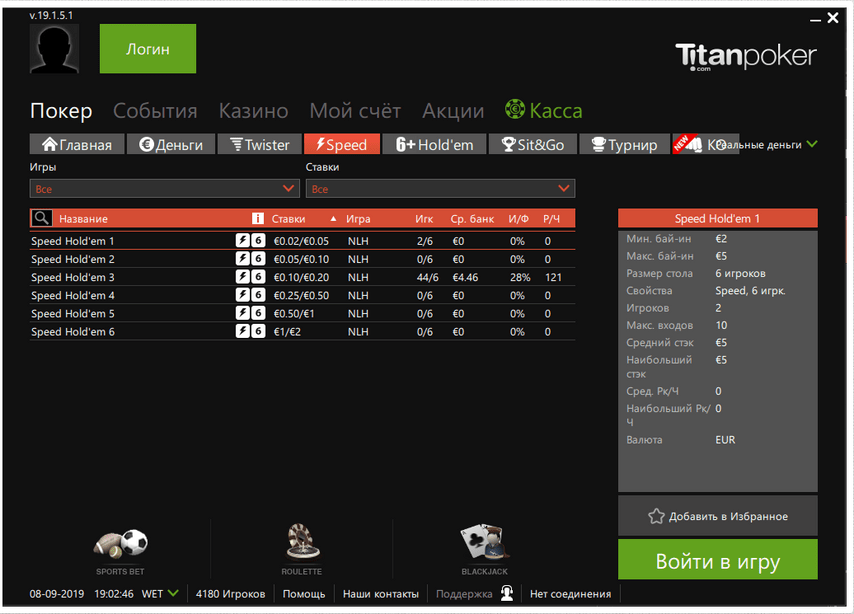Switch to the 6+ Hold'em tab
854x614 pixels.
(434, 144)
